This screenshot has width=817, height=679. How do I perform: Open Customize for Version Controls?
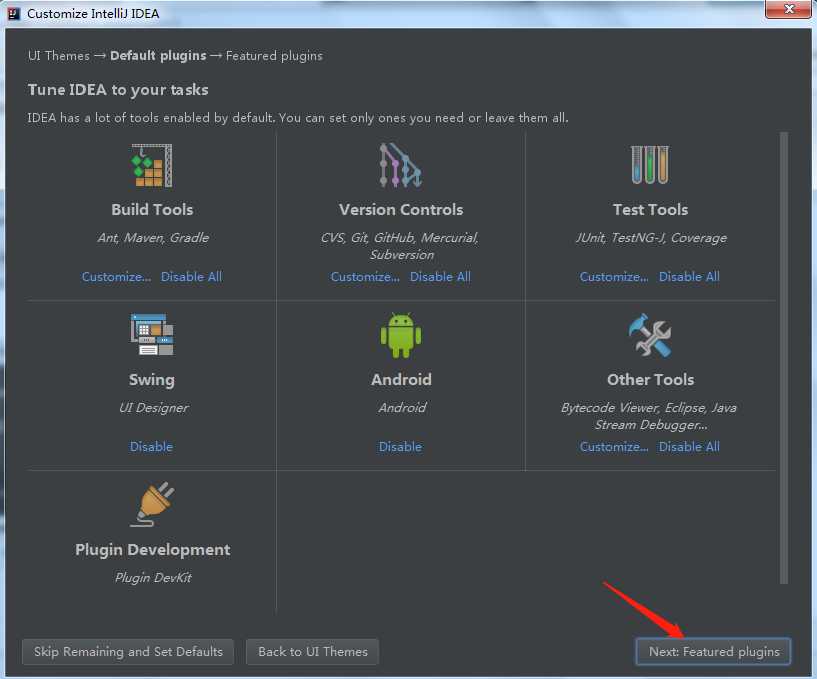tap(365, 277)
